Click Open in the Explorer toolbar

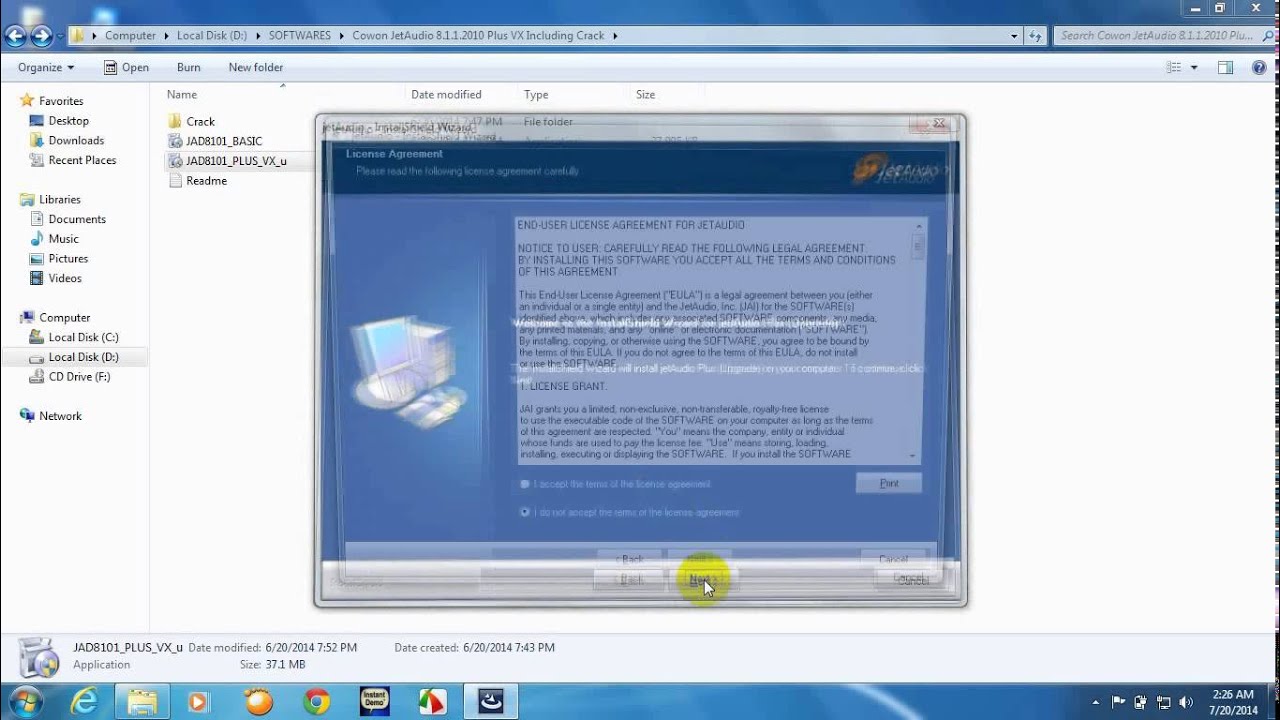(x=127, y=67)
